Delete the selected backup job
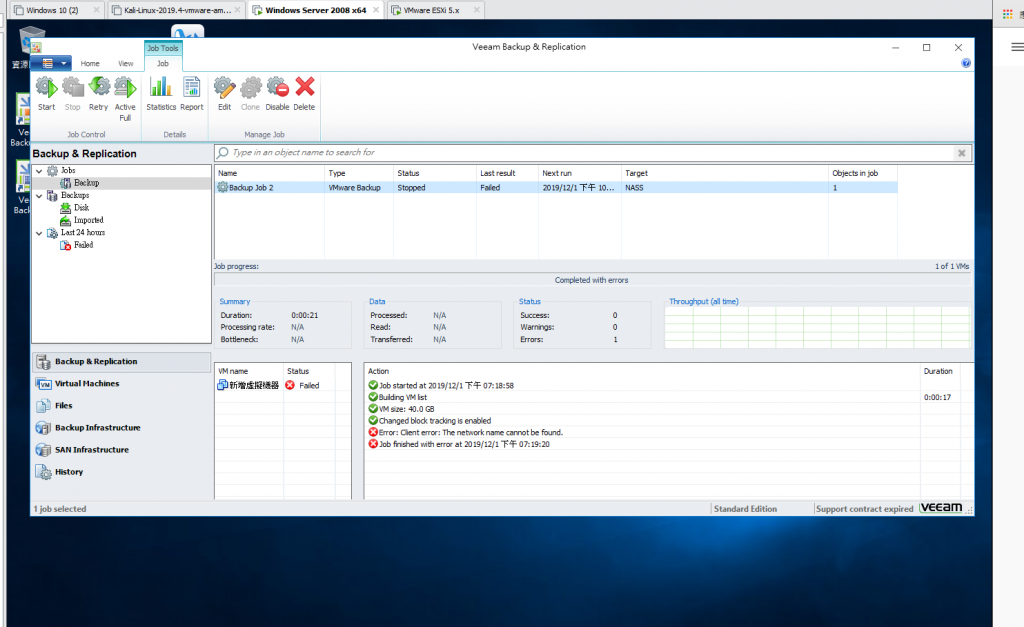The image size is (1024, 627). tap(304, 93)
